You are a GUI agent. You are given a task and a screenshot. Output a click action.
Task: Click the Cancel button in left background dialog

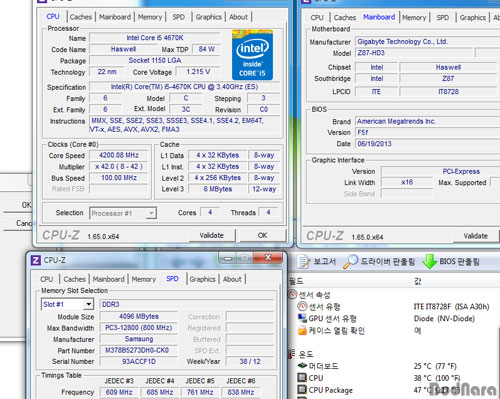(18, 223)
